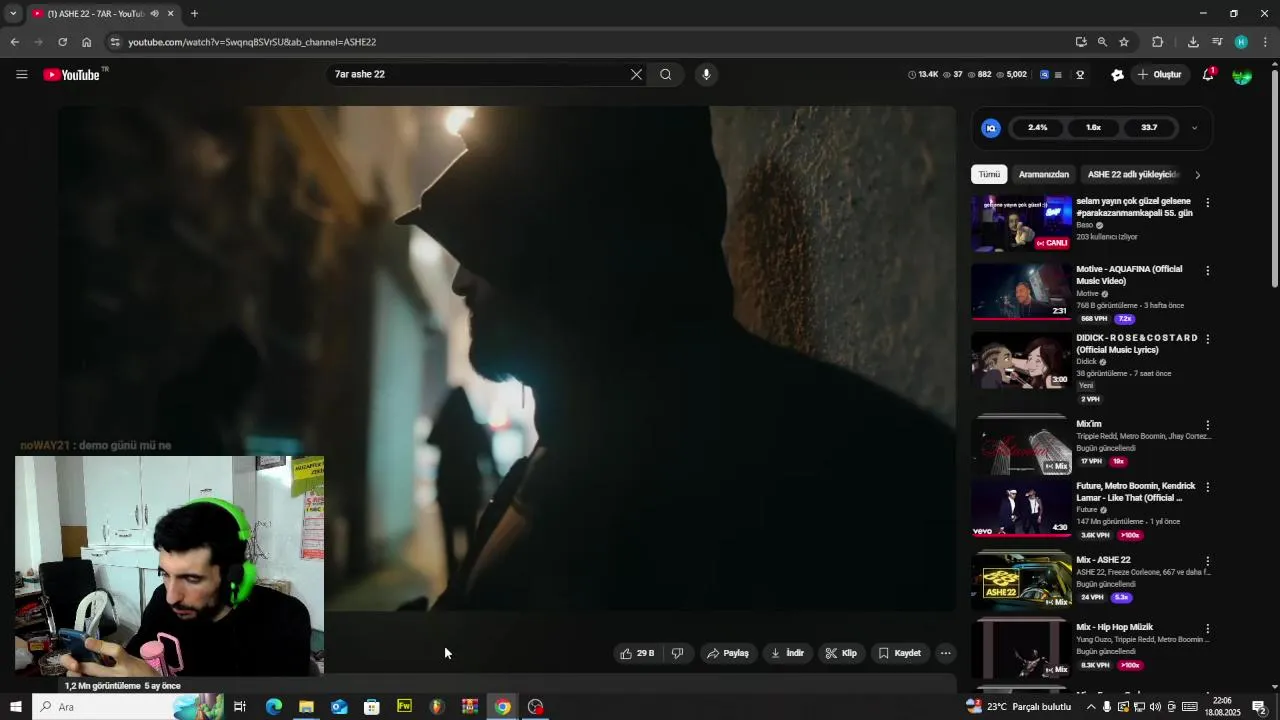Open the YouTube hamburger guide menu
This screenshot has height=720, width=1280.
tap(22, 75)
